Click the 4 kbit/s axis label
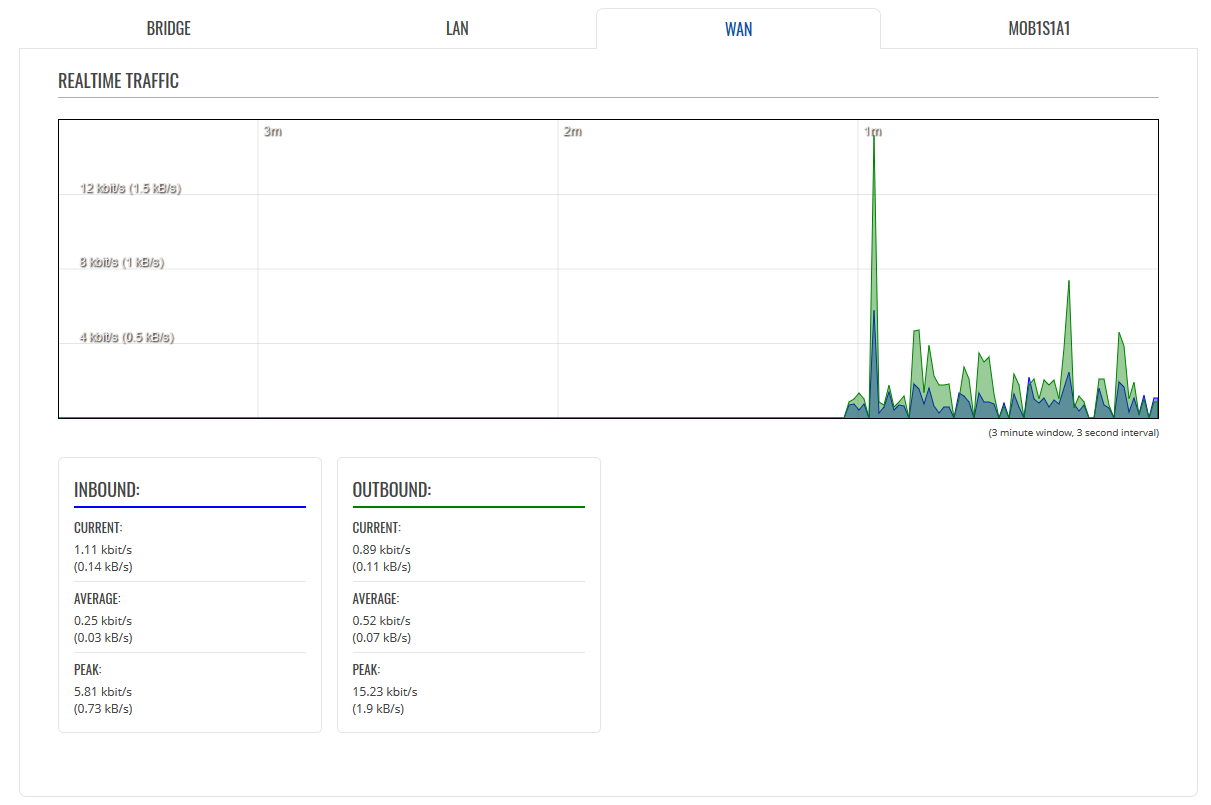1211x805 pixels. click(127, 338)
